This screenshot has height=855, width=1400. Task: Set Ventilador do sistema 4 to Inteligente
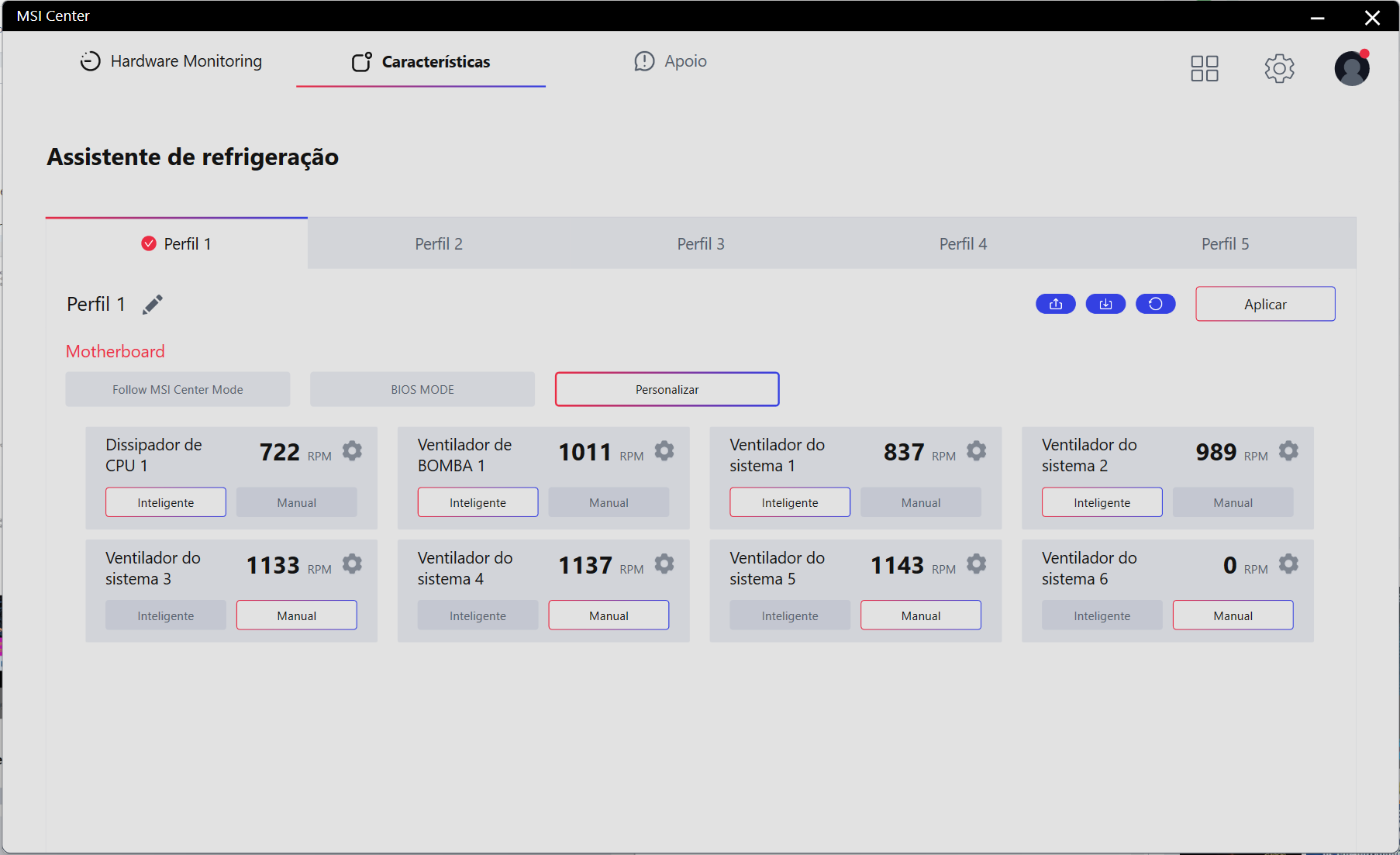[478, 615]
